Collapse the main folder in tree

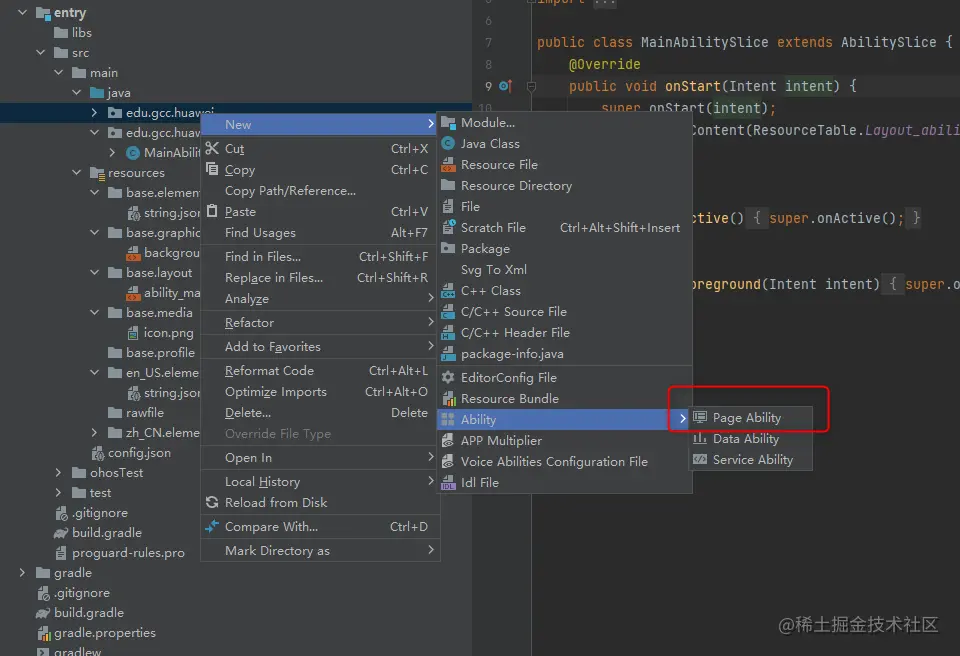click(59, 72)
